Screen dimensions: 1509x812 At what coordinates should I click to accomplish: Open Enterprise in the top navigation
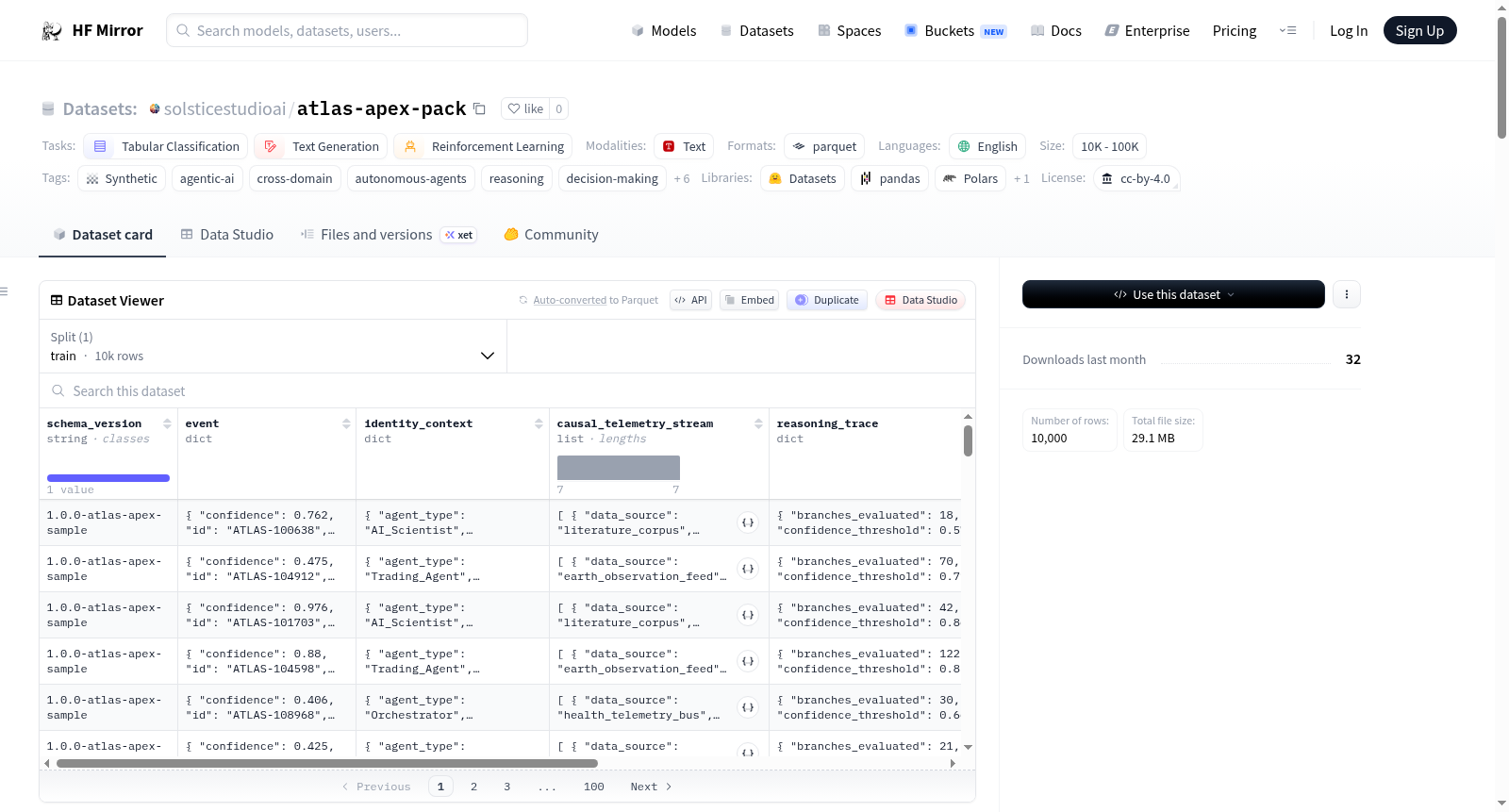pos(1147,31)
